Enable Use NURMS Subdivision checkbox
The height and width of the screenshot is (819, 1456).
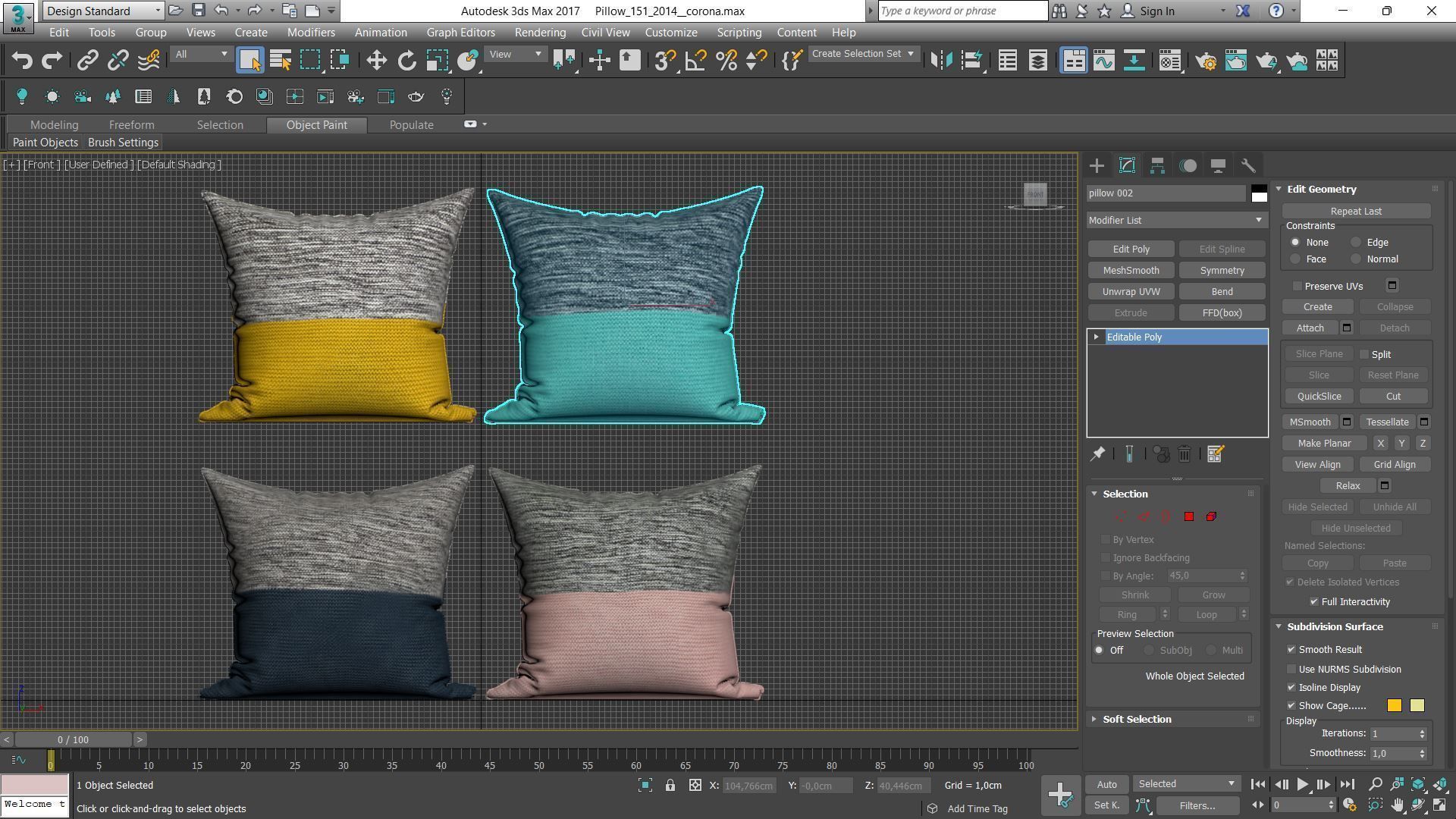1291,670
